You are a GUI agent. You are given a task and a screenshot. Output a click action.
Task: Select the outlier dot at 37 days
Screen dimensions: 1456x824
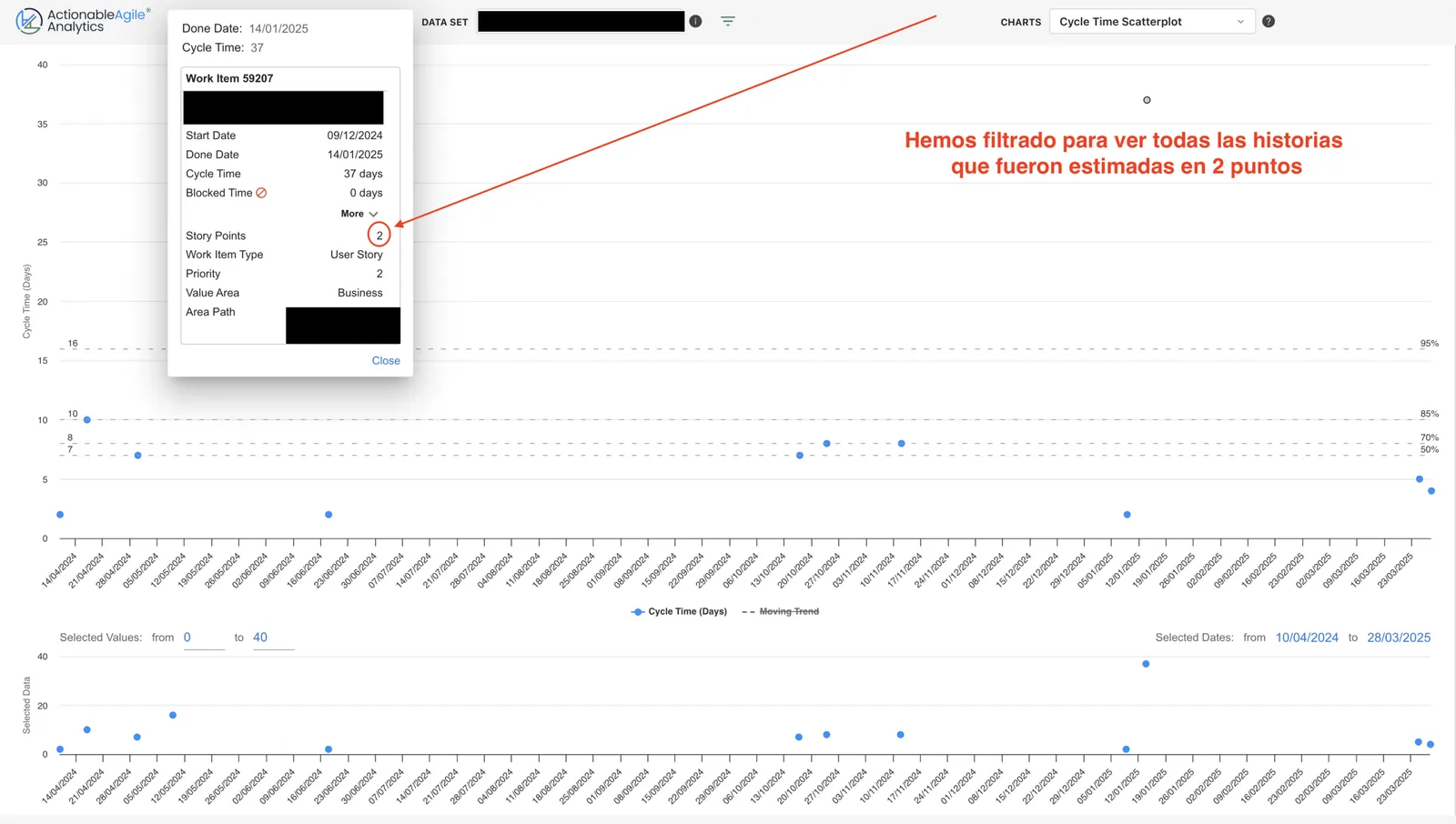tap(1147, 100)
